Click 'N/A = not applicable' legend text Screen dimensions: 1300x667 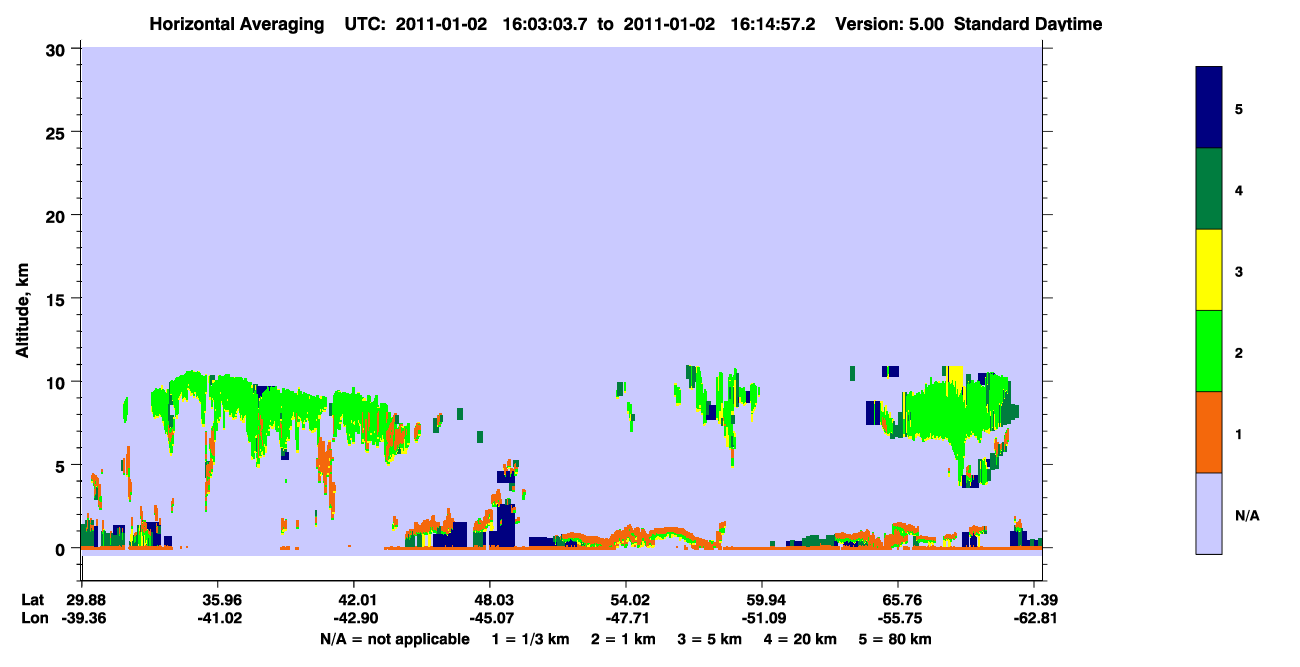[394, 639]
